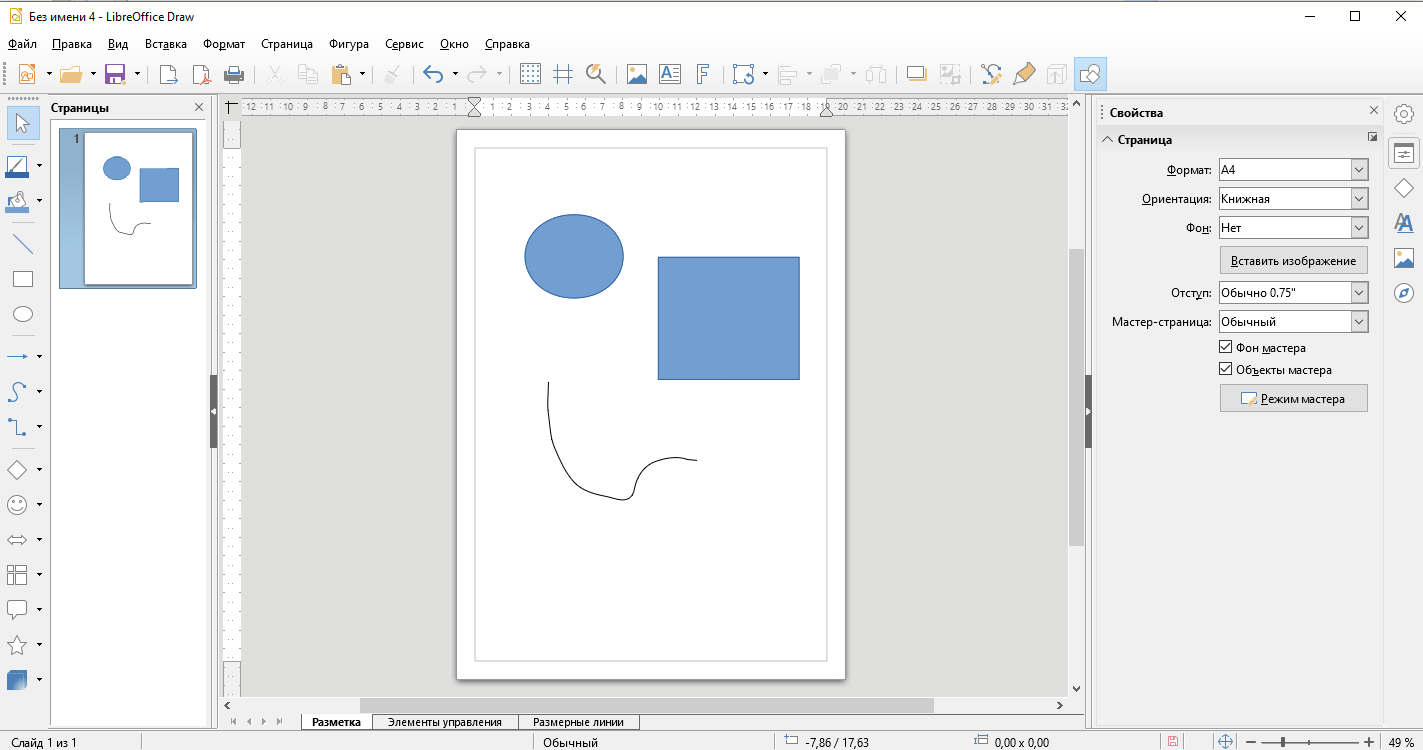Click the 'Вставить изображение' button
The width and height of the screenshot is (1423, 750).
[1293, 261]
